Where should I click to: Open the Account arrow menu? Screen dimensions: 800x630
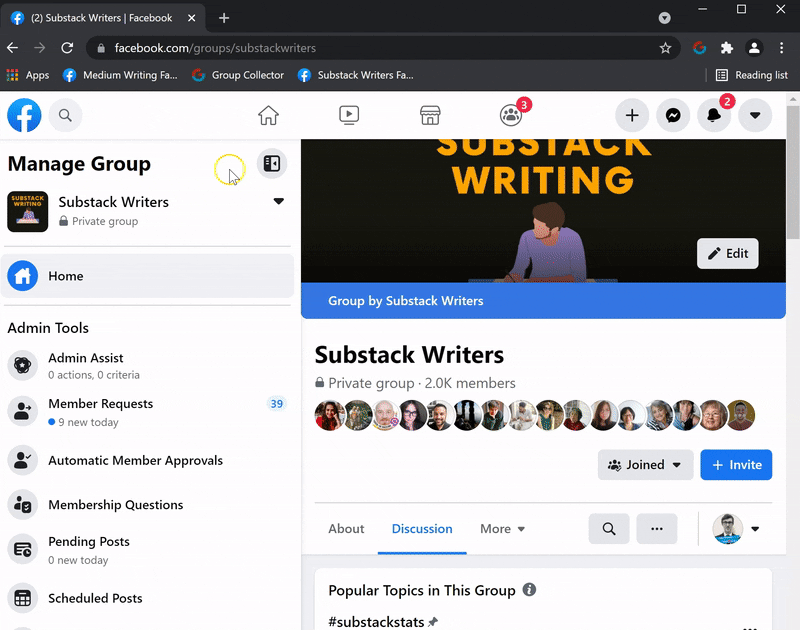[755, 115]
